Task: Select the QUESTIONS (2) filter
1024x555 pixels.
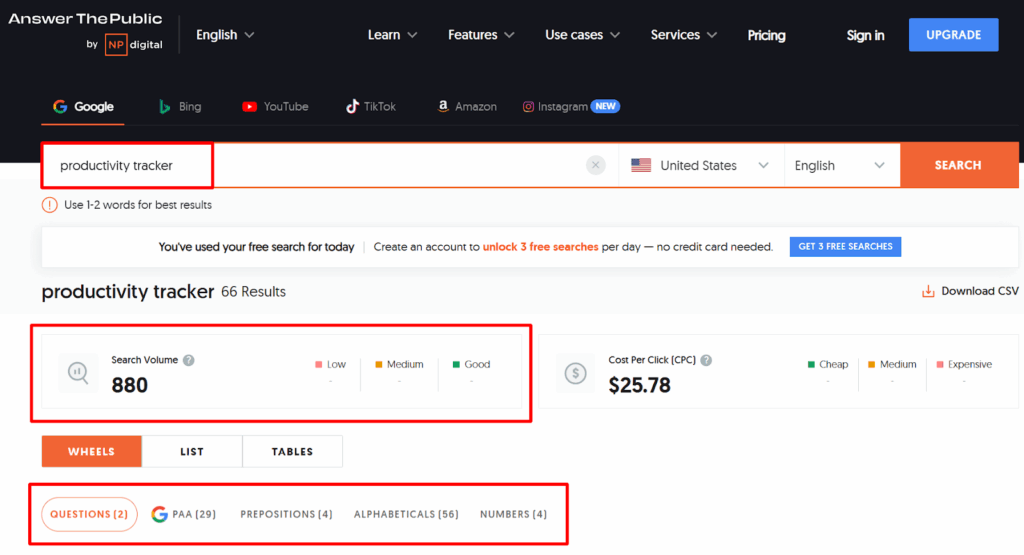Action: (89, 514)
